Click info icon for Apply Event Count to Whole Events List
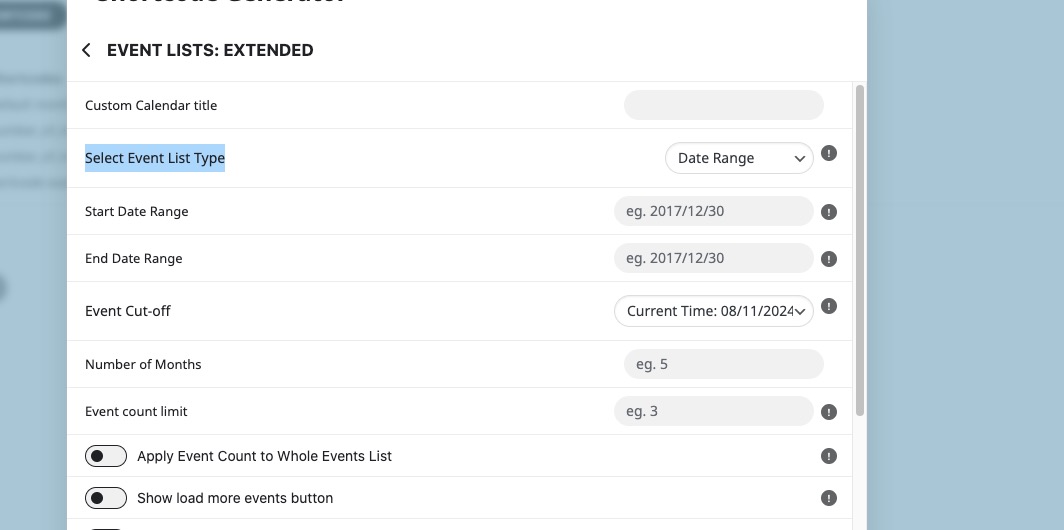The height and width of the screenshot is (530, 1064). [829, 456]
